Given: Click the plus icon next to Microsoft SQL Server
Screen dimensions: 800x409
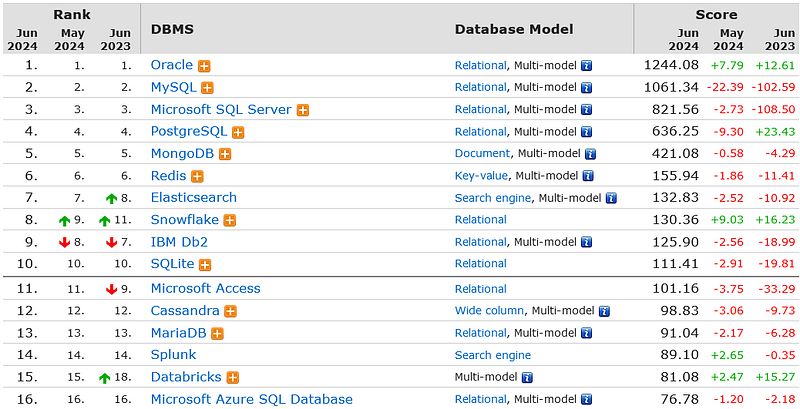Looking at the screenshot, I should point(303,110).
